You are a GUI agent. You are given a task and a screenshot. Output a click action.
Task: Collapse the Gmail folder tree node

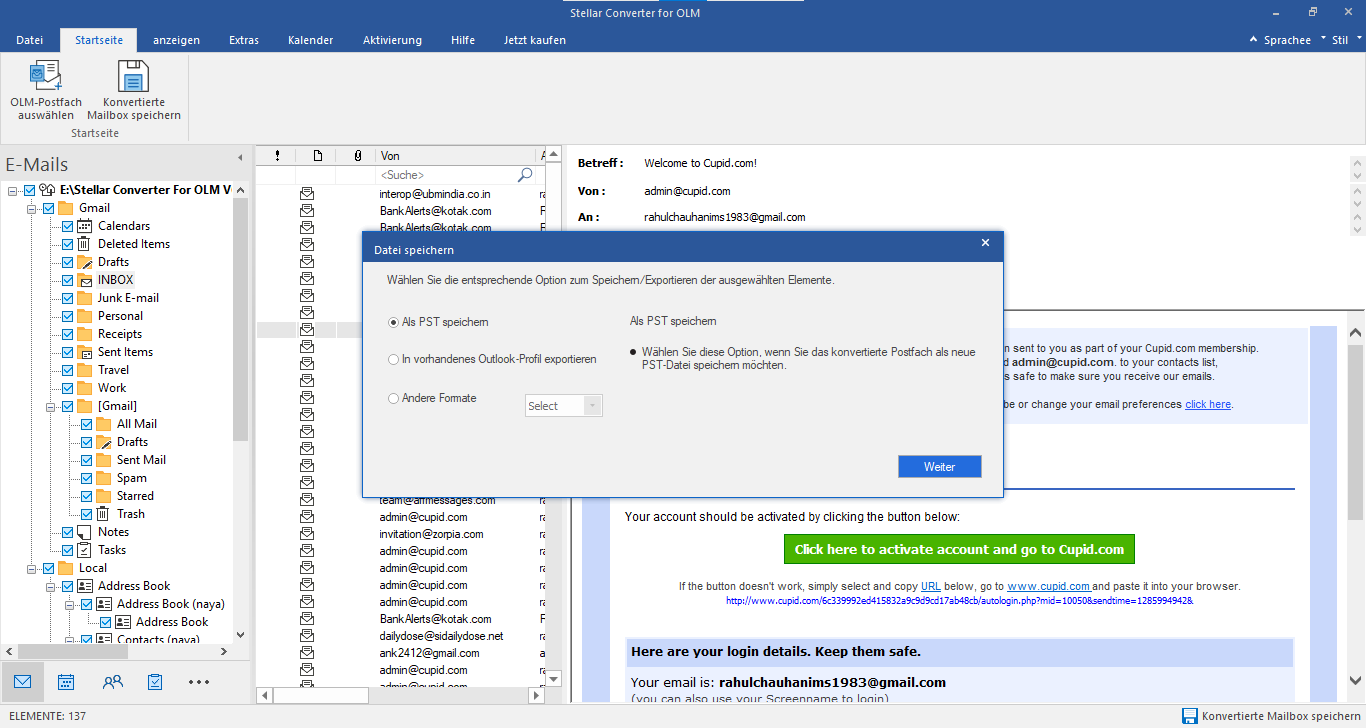(33, 208)
